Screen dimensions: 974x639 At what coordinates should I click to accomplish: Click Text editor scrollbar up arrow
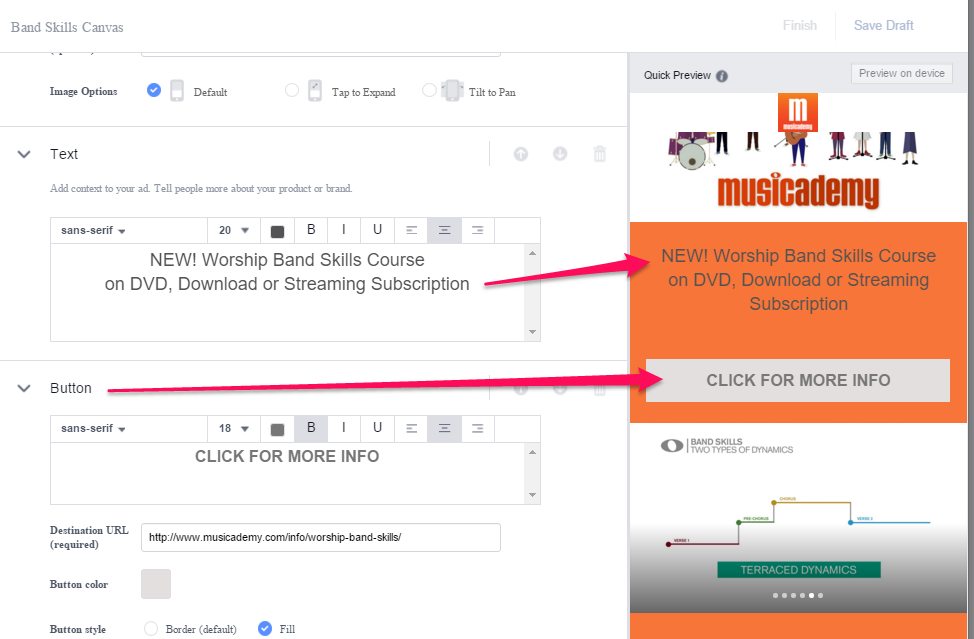tap(532, 253)
